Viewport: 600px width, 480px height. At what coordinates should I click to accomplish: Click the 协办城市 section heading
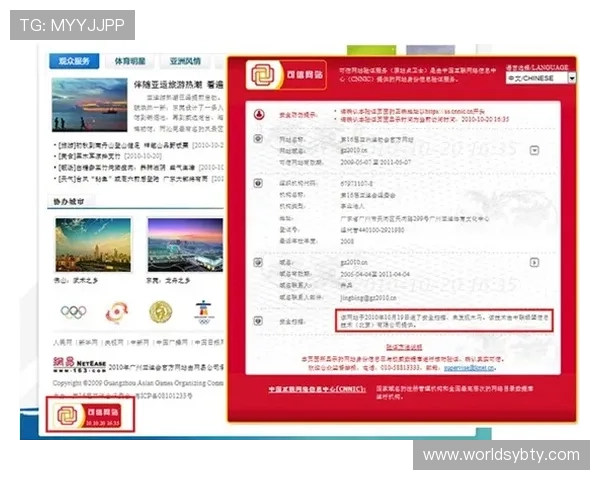[68, 201]
